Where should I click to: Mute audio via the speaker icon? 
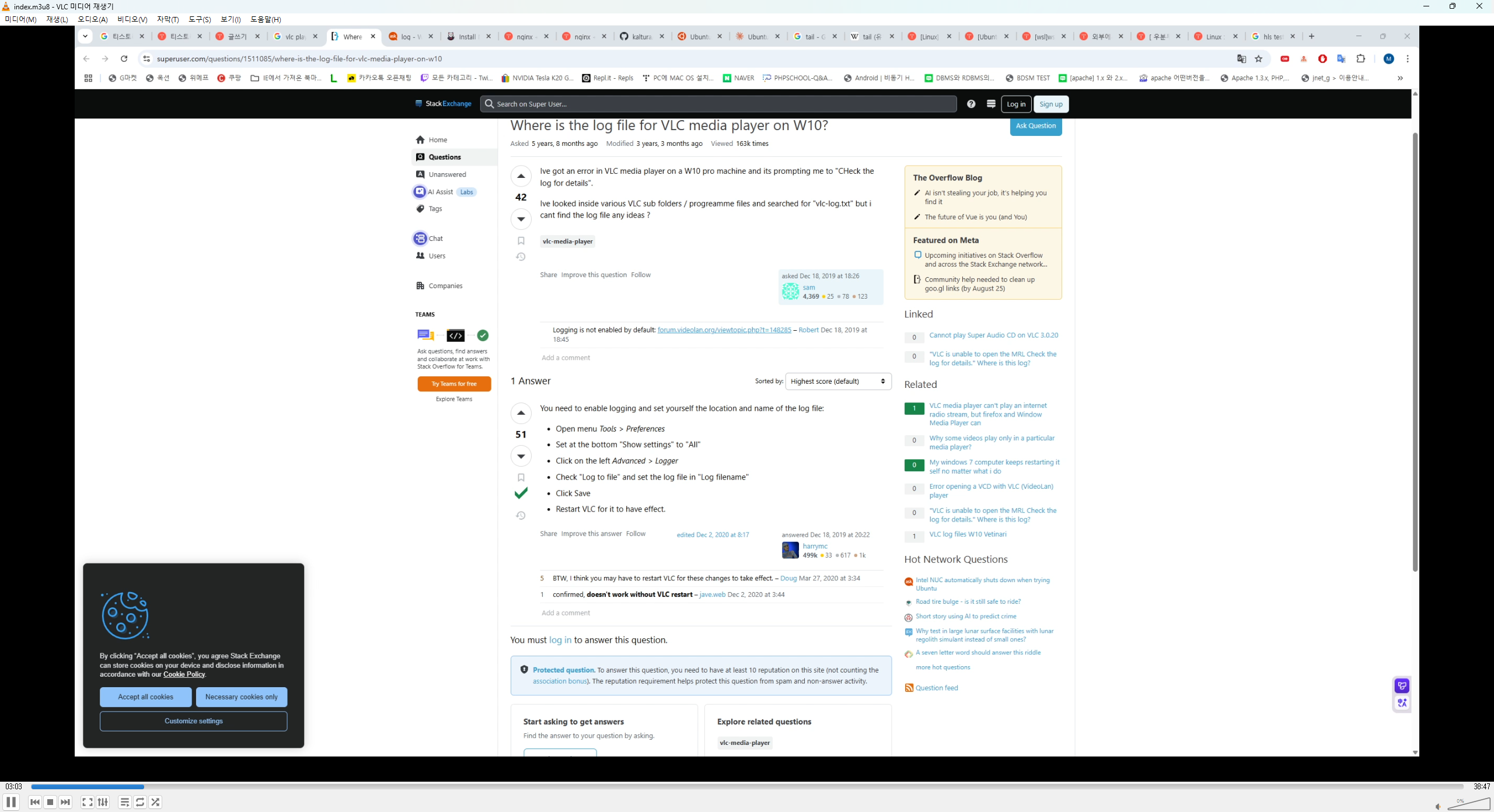(1438, 807)
